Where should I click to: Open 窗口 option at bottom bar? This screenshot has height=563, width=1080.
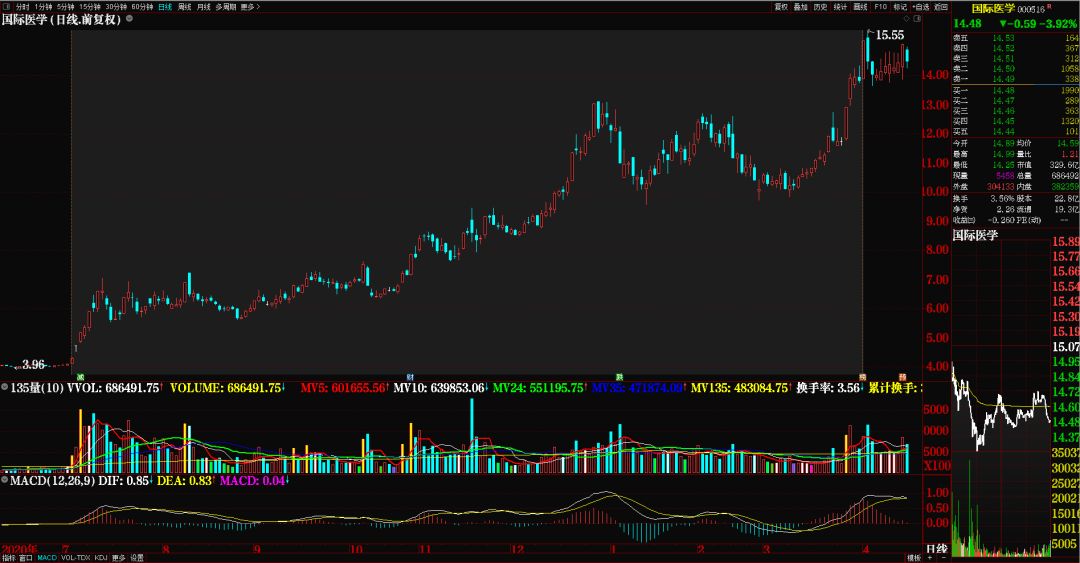point(26,557)
